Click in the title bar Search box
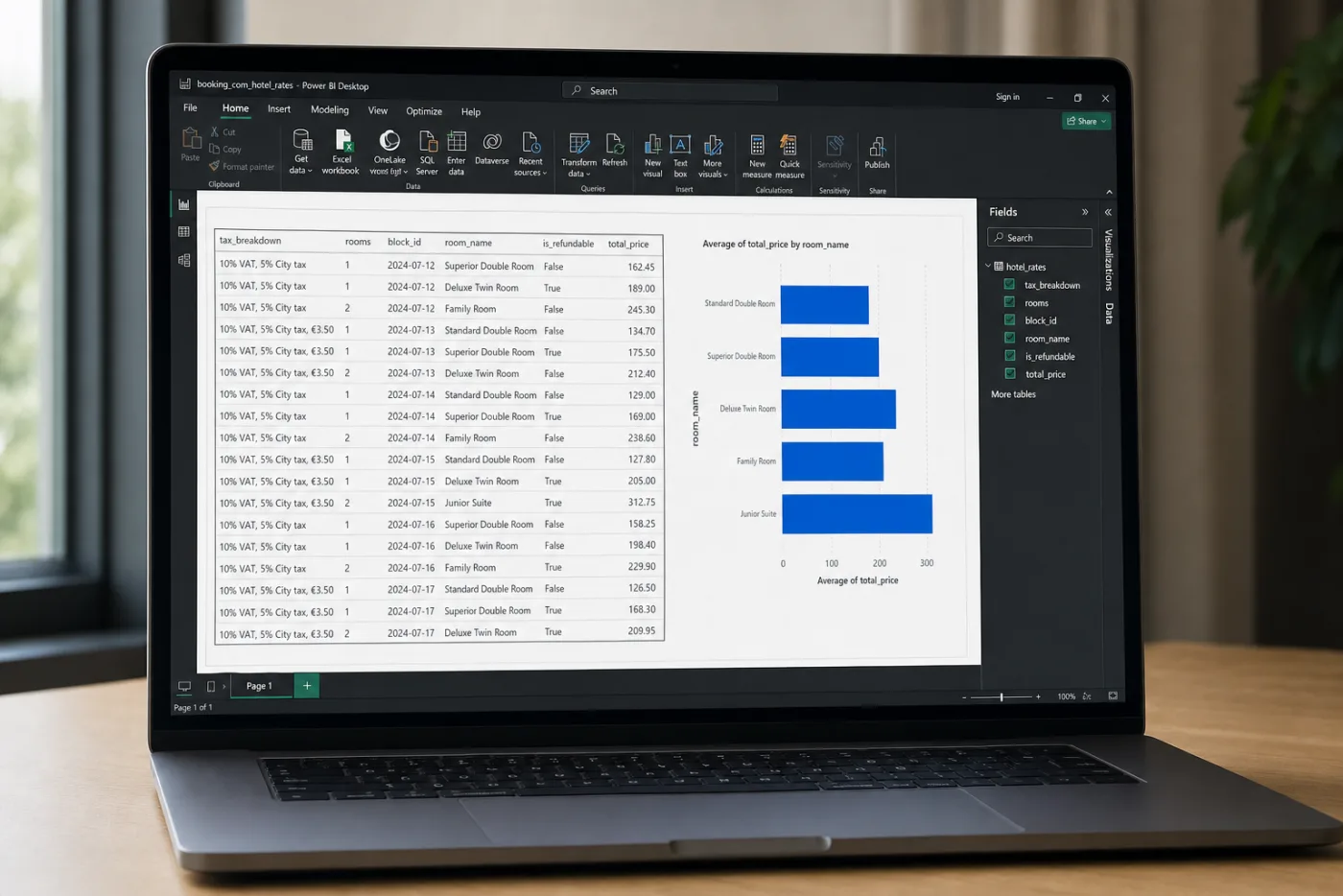The image size is (1343, 896). point(670,91)
